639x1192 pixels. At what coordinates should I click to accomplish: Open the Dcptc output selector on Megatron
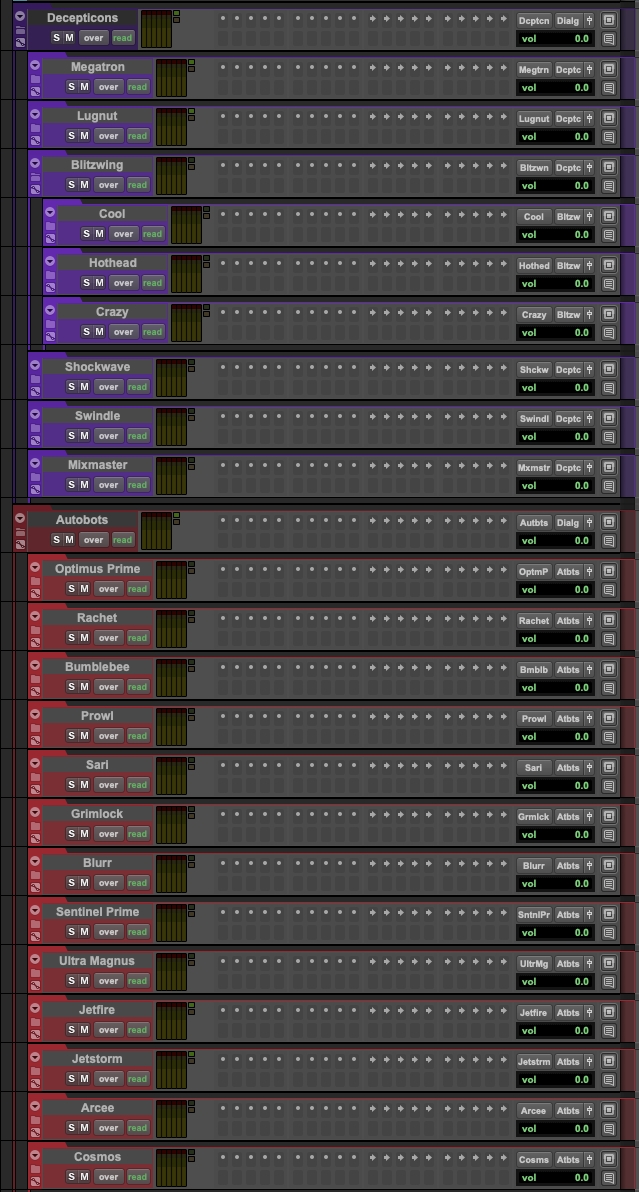(x=568, y=70)
